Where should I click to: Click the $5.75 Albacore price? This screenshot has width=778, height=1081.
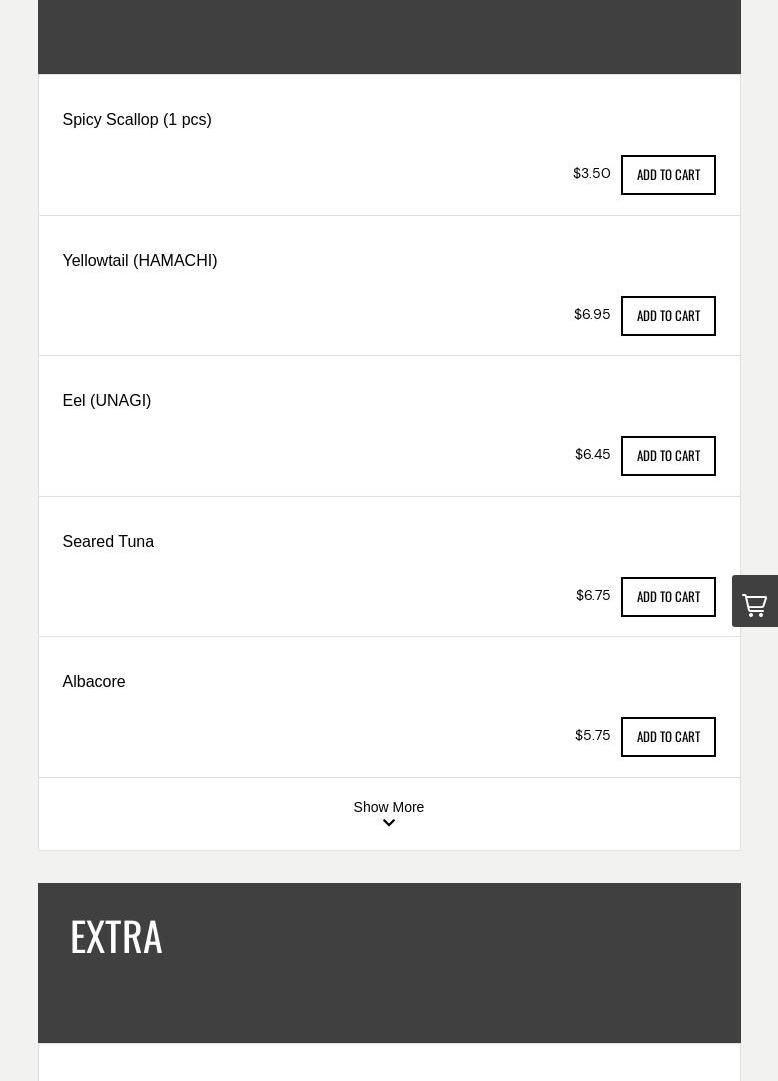click(592, 736)
